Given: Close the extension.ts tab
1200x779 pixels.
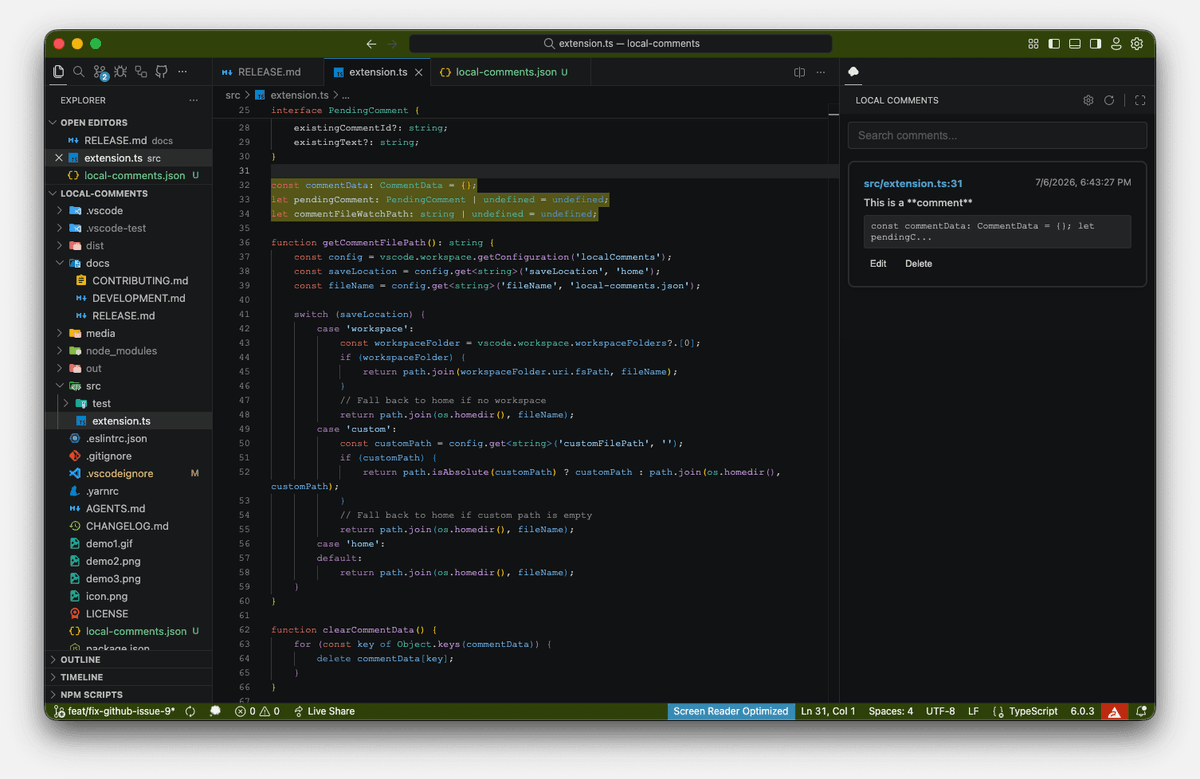Looking at the screenshot, I should pos(419,72).
